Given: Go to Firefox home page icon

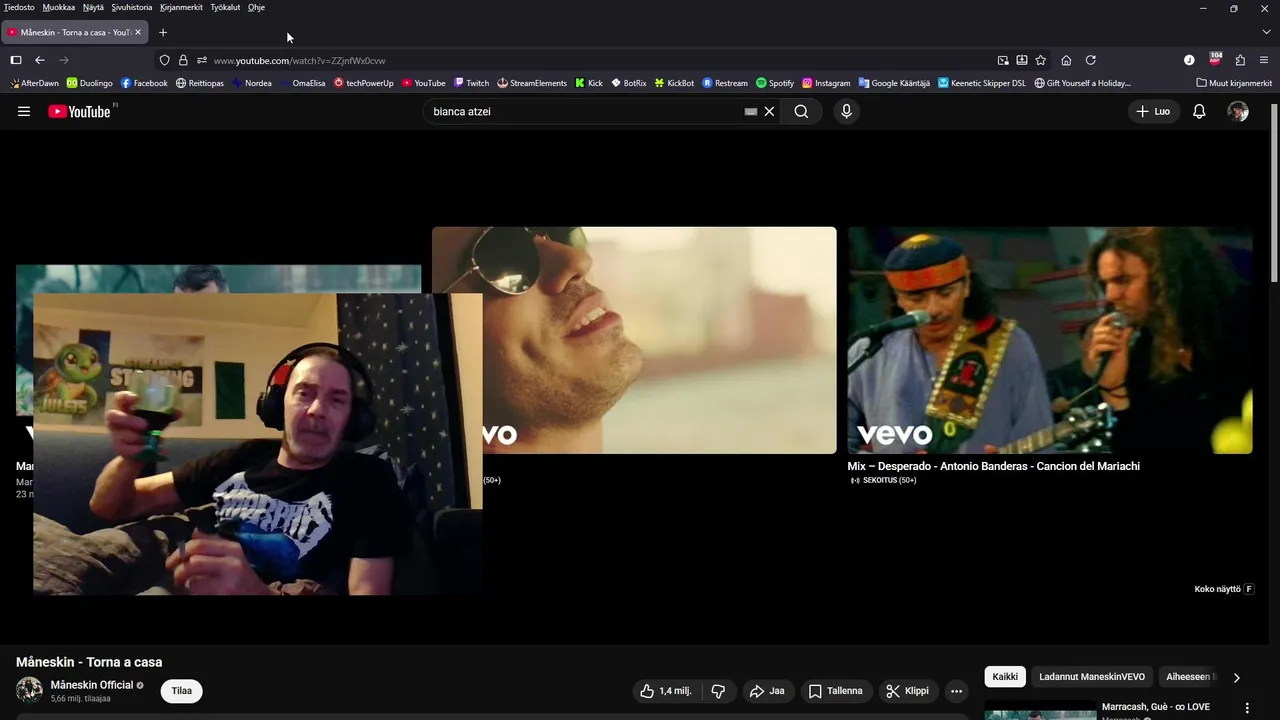Looking at the screenshot, I should 1066,60.
